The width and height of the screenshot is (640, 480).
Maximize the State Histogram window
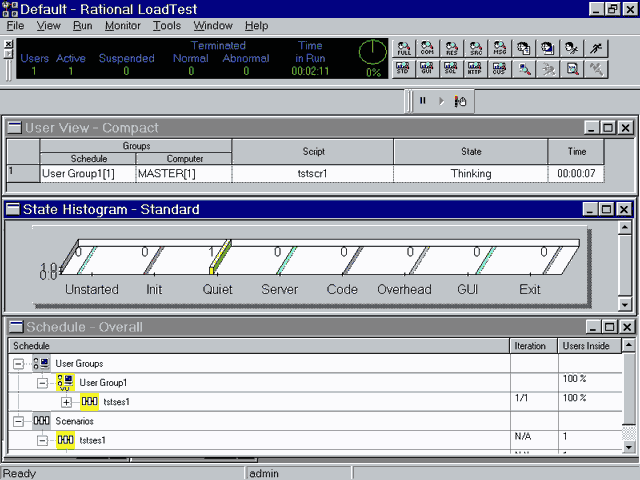click(x=607, y=209)
